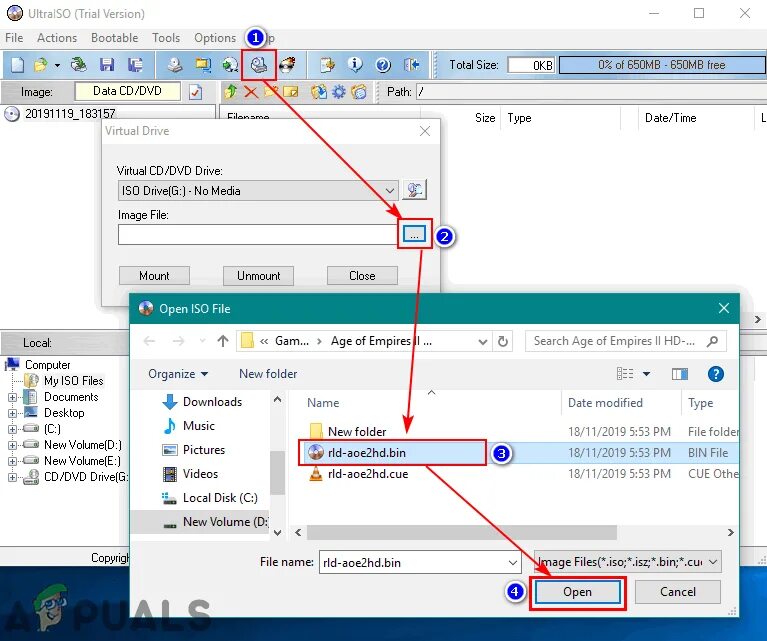Image resolution: width=767 pixels, height=641 pixels.
Task: Open the Tools menu
Action: [166, 38]
